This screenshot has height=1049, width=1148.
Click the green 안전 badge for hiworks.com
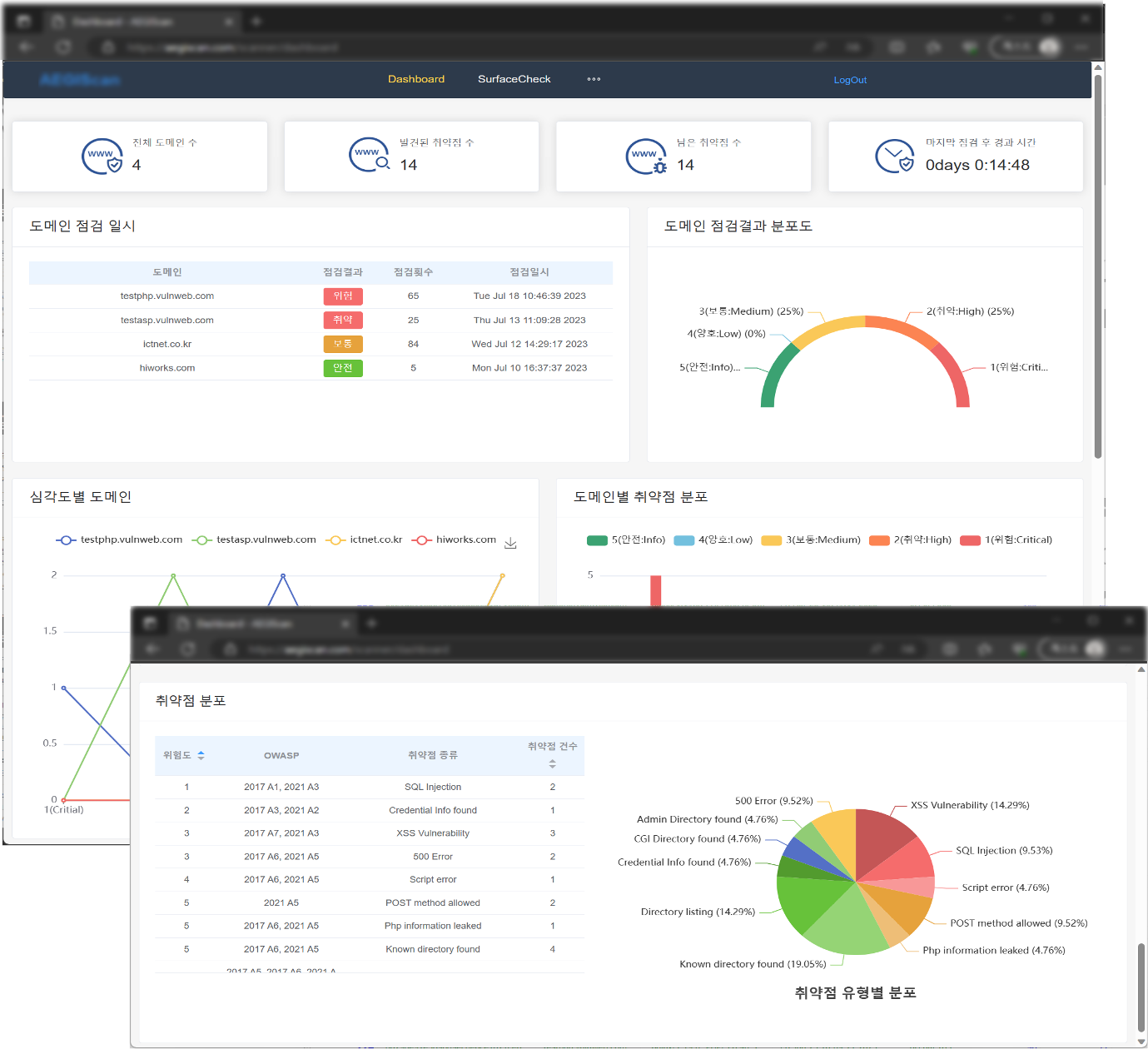click(343, 368)
